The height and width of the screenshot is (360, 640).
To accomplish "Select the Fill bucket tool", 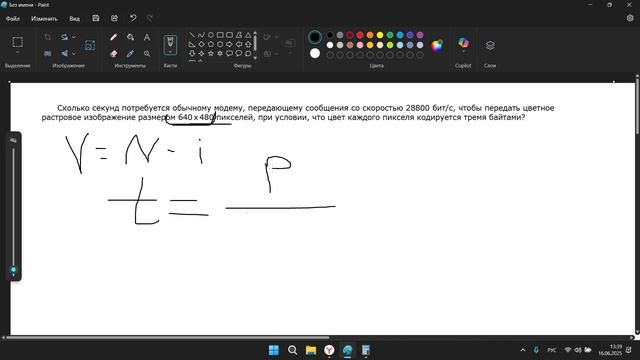I will point(130,37).
